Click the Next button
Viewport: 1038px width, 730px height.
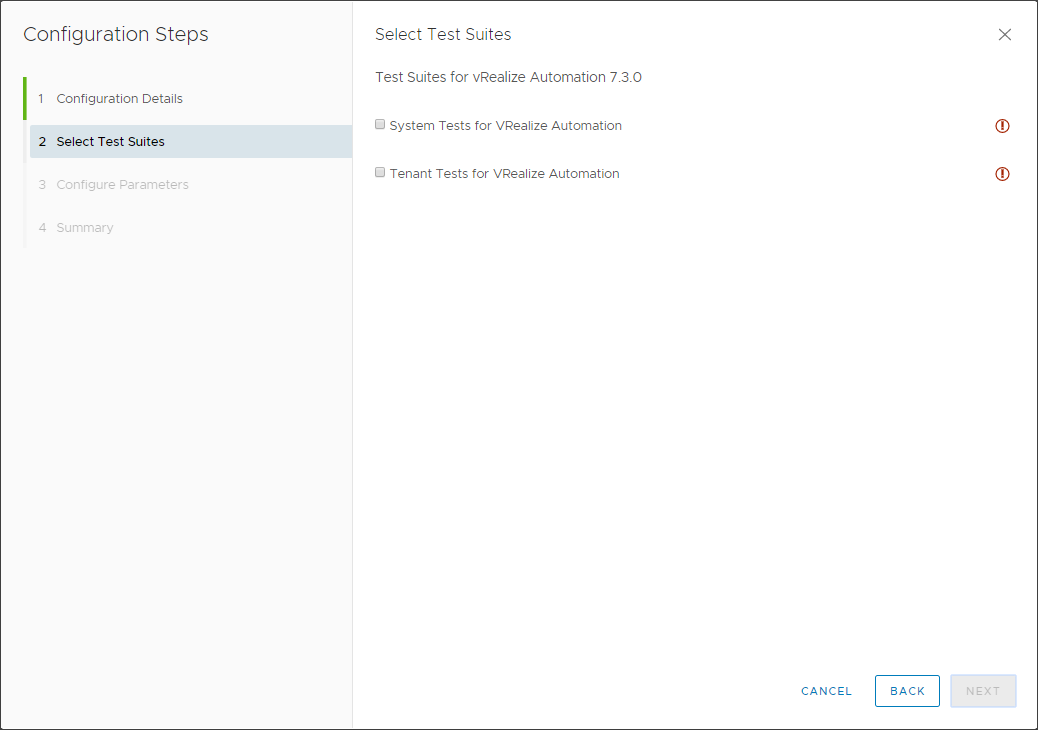coord(983,691)
